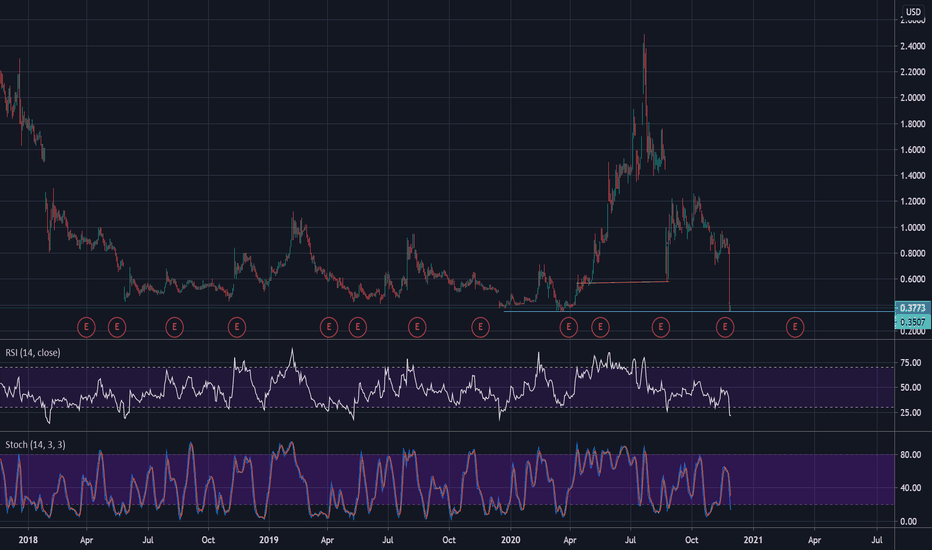Click the 1.8000 price axis value
The width and height of the screenshot is (932, 550).
pyautogui.click(x=912, y=124)
